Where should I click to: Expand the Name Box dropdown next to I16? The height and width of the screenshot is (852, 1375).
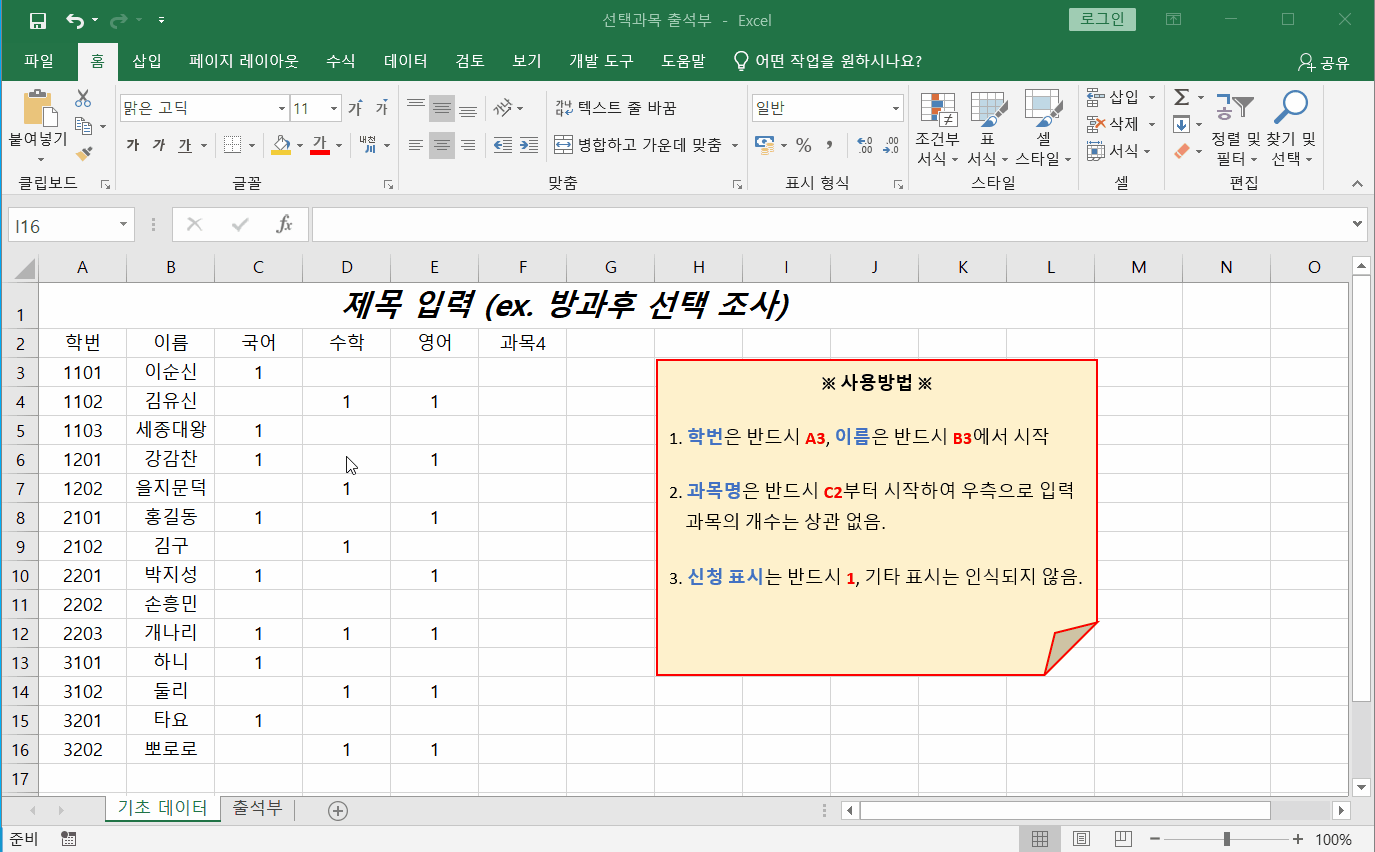click(124, 225)
